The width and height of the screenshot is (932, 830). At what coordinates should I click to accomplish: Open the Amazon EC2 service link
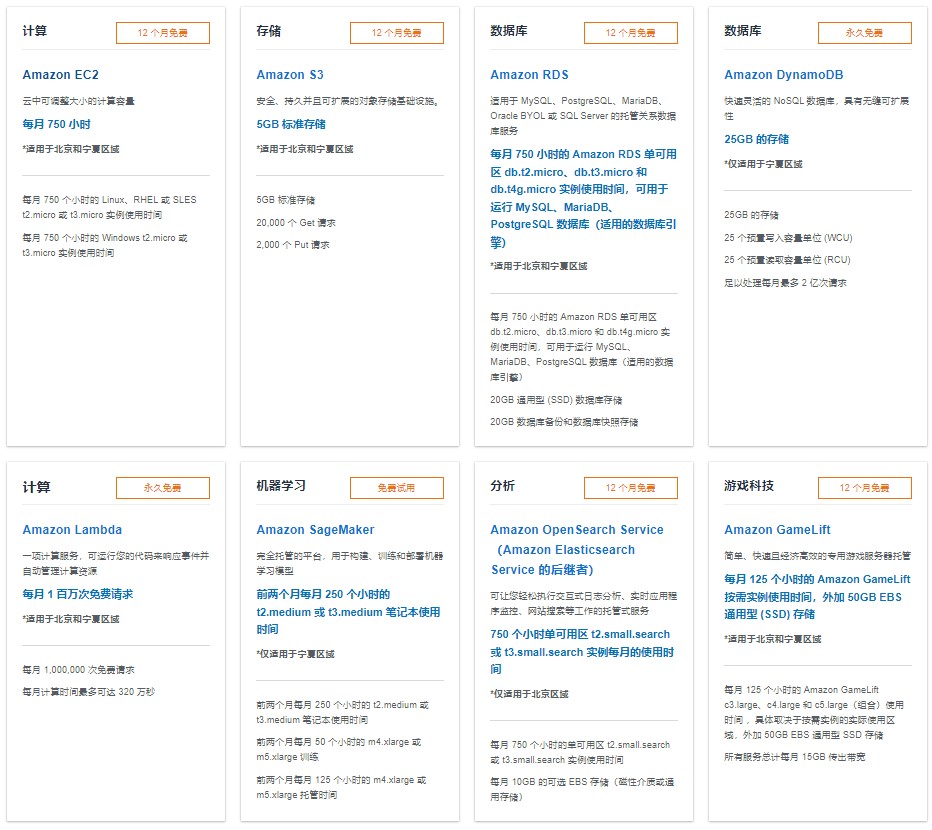point(61,75)
